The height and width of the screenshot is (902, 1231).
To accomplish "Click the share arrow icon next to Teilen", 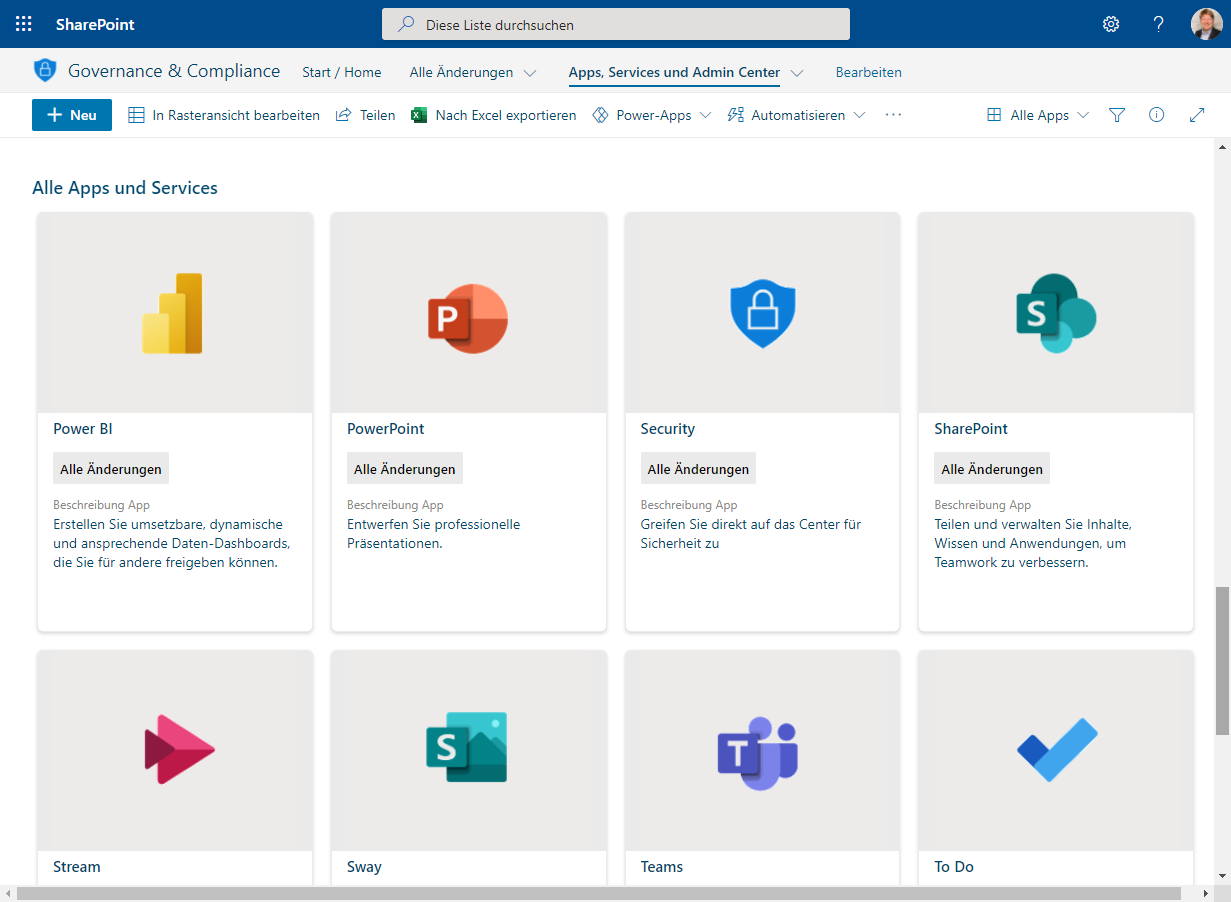I will [x=343, y=115].
